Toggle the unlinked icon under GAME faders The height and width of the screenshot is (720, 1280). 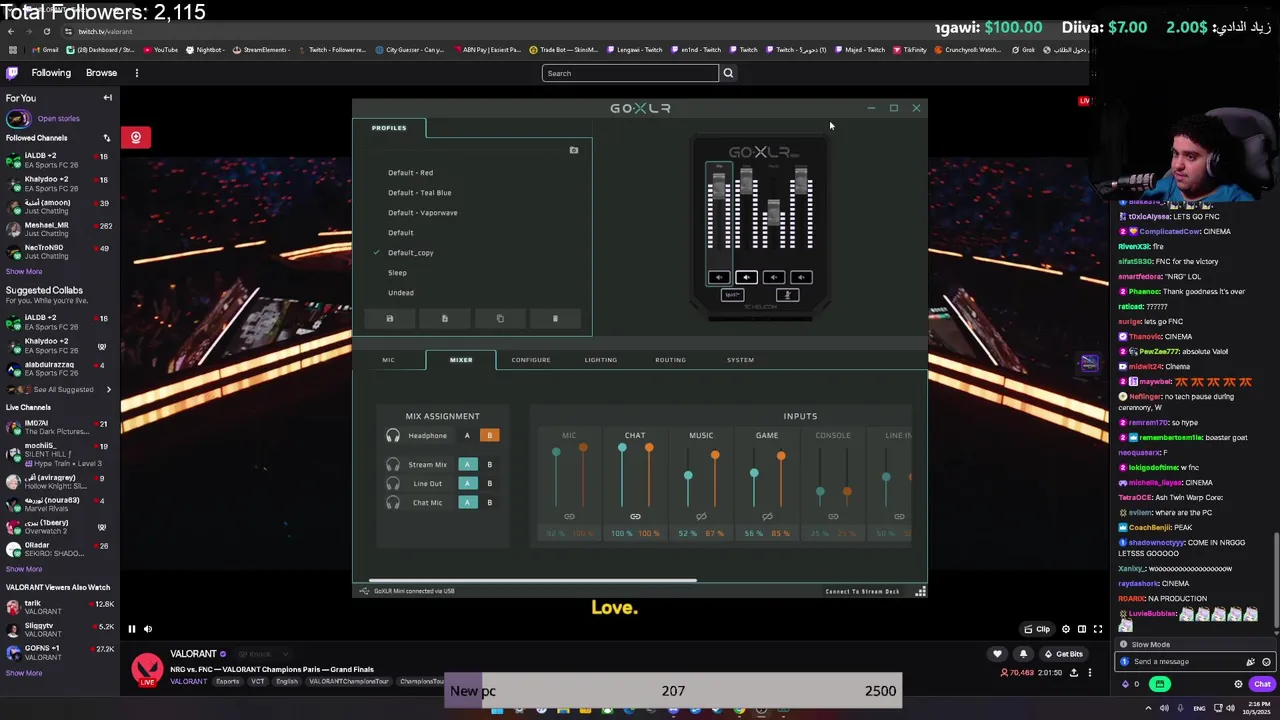pyautogui.click(x=767, y=516)
